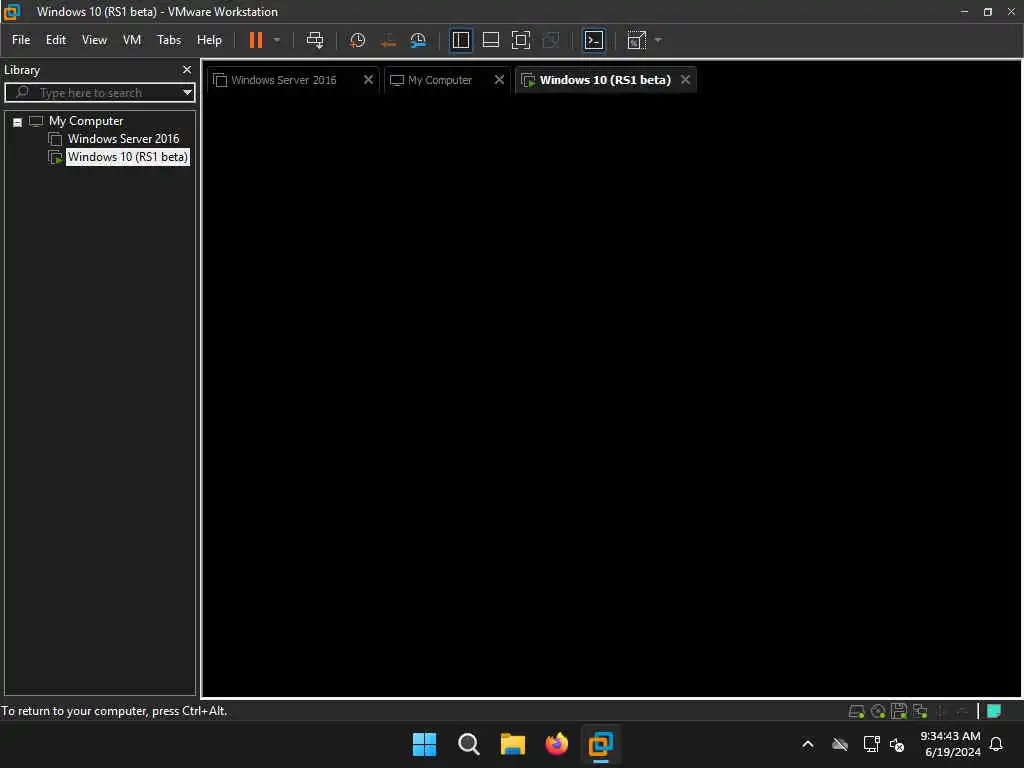
Task: Toggle the thumbnail bar view button
Action: (x=490, y=40)
